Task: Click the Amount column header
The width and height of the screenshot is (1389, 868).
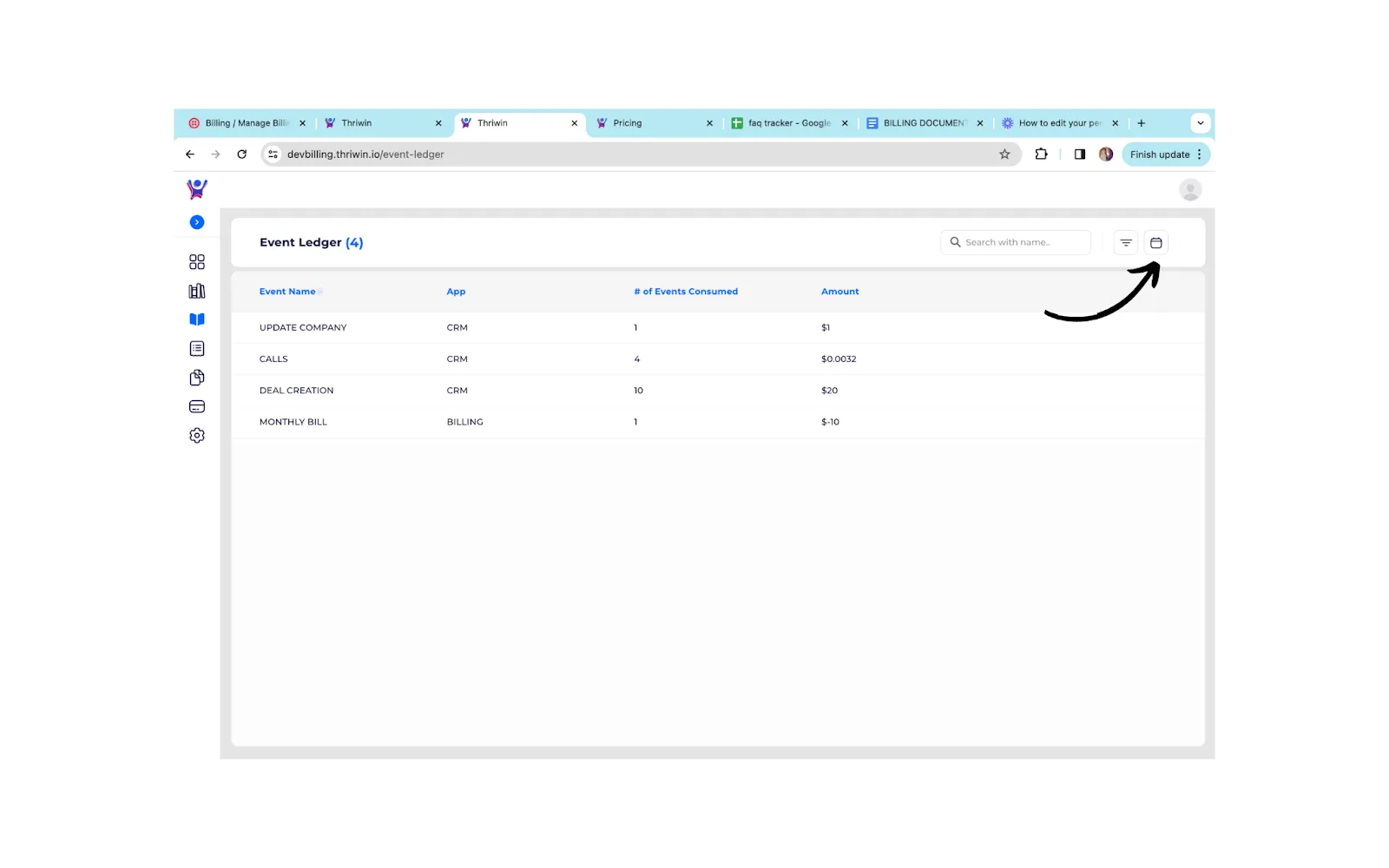Action: [840, 292]
